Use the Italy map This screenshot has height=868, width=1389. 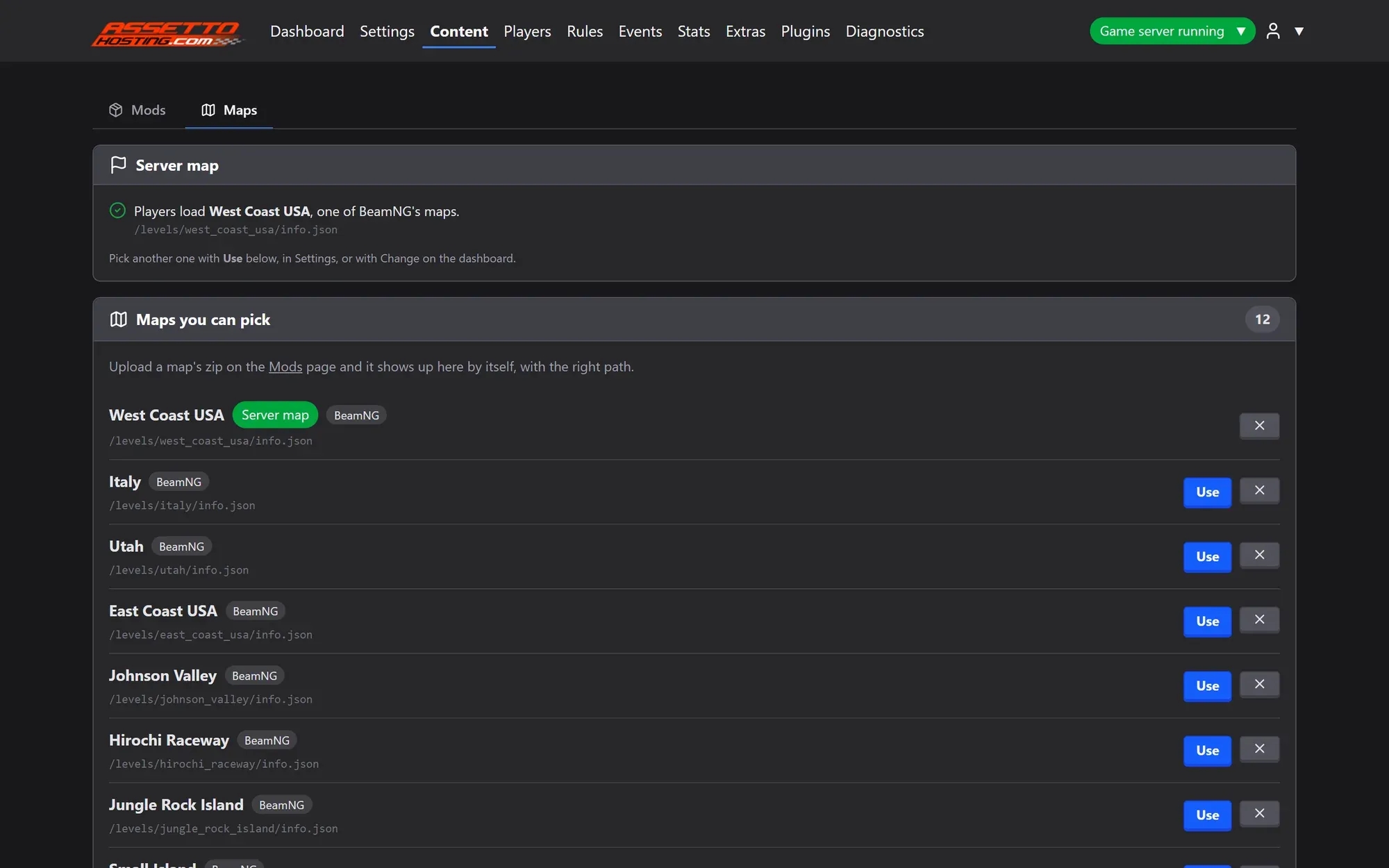(x=1207, y=492)
